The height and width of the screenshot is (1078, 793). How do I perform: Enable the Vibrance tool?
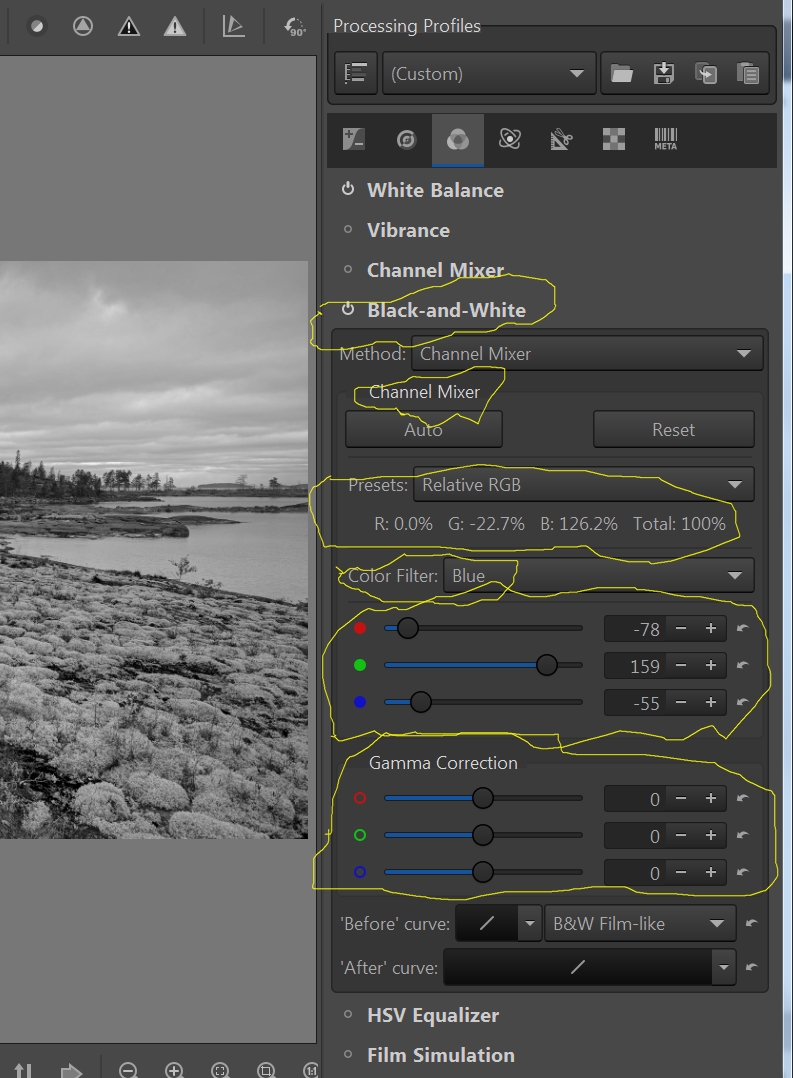tap(348, 230)
